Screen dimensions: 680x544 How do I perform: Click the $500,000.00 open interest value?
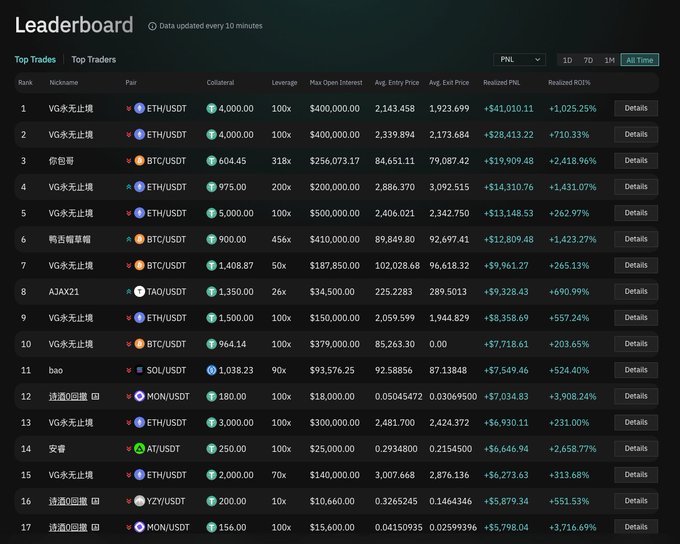(x=334, y=213)
